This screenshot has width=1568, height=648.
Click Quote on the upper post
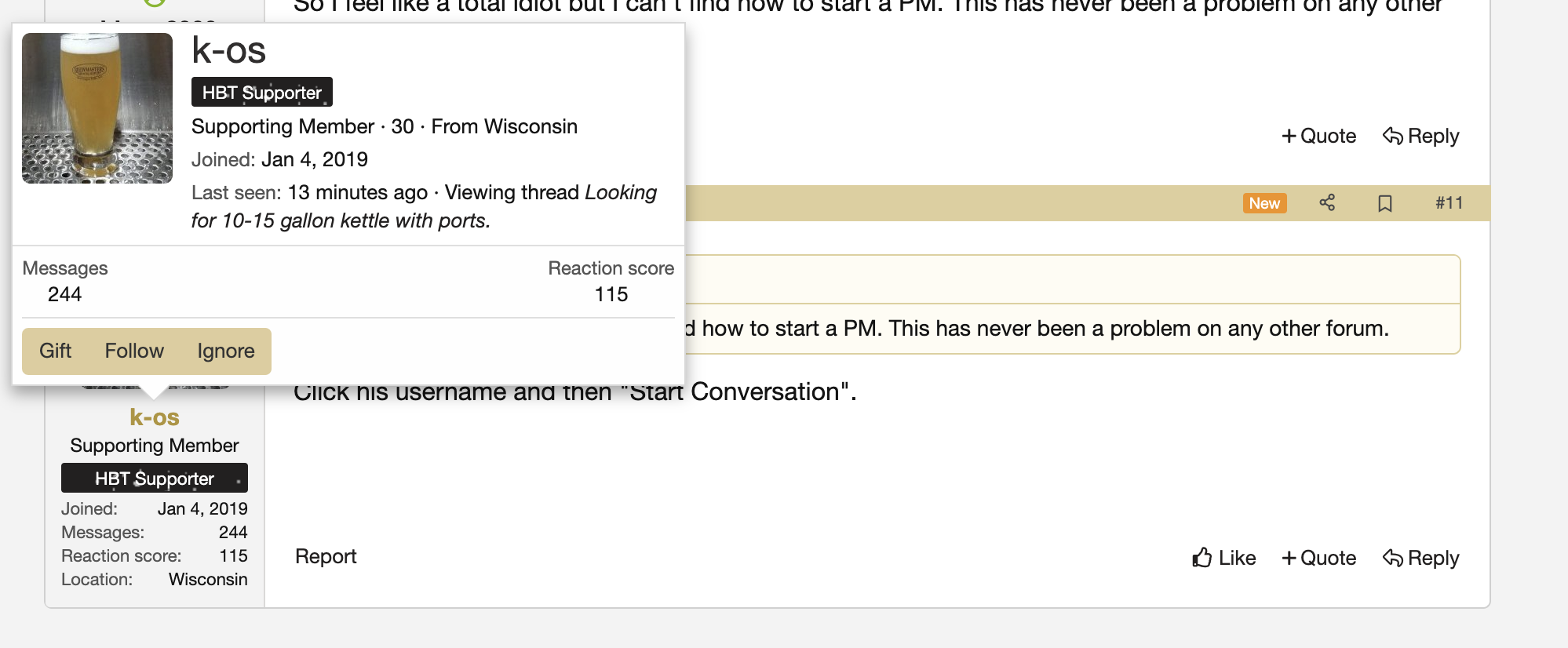point(1318,136)
